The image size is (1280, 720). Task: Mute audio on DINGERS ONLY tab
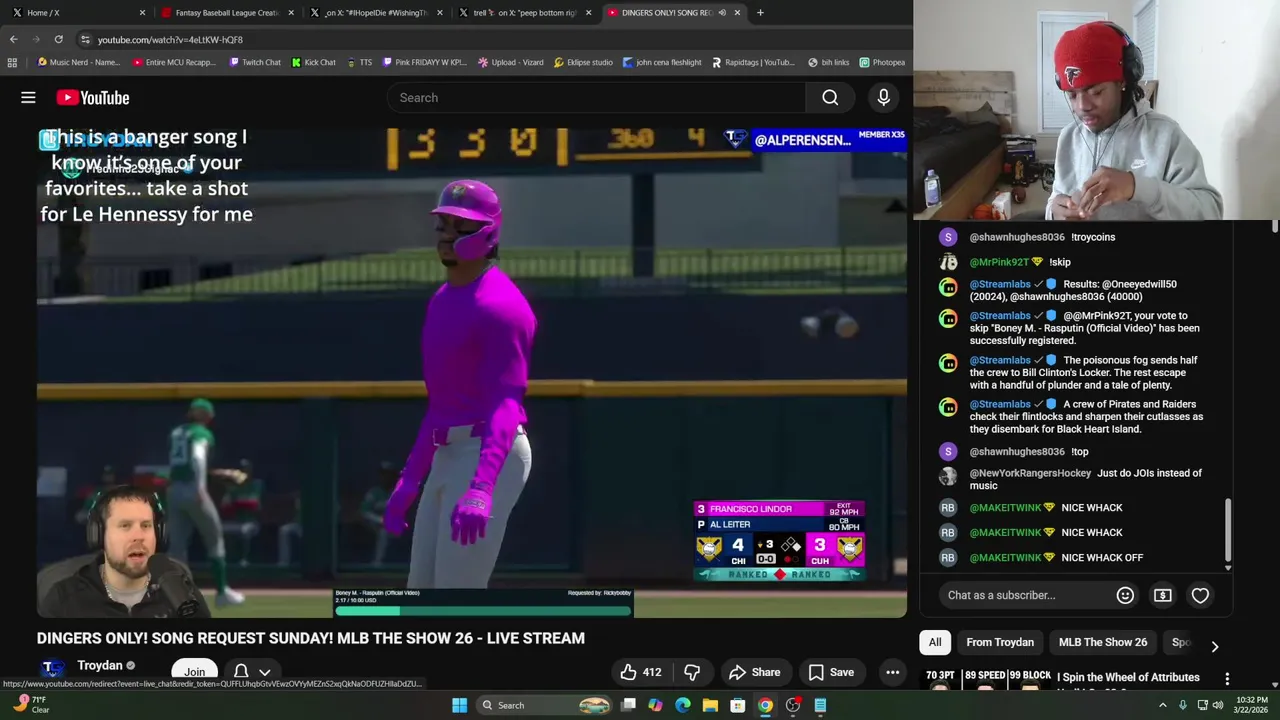722,13
